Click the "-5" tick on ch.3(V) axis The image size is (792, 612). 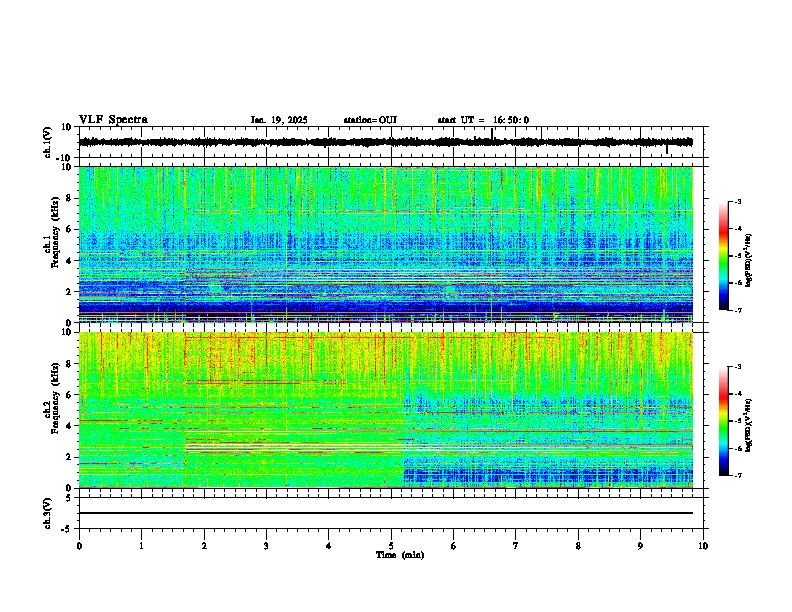[x=68, y=529]
